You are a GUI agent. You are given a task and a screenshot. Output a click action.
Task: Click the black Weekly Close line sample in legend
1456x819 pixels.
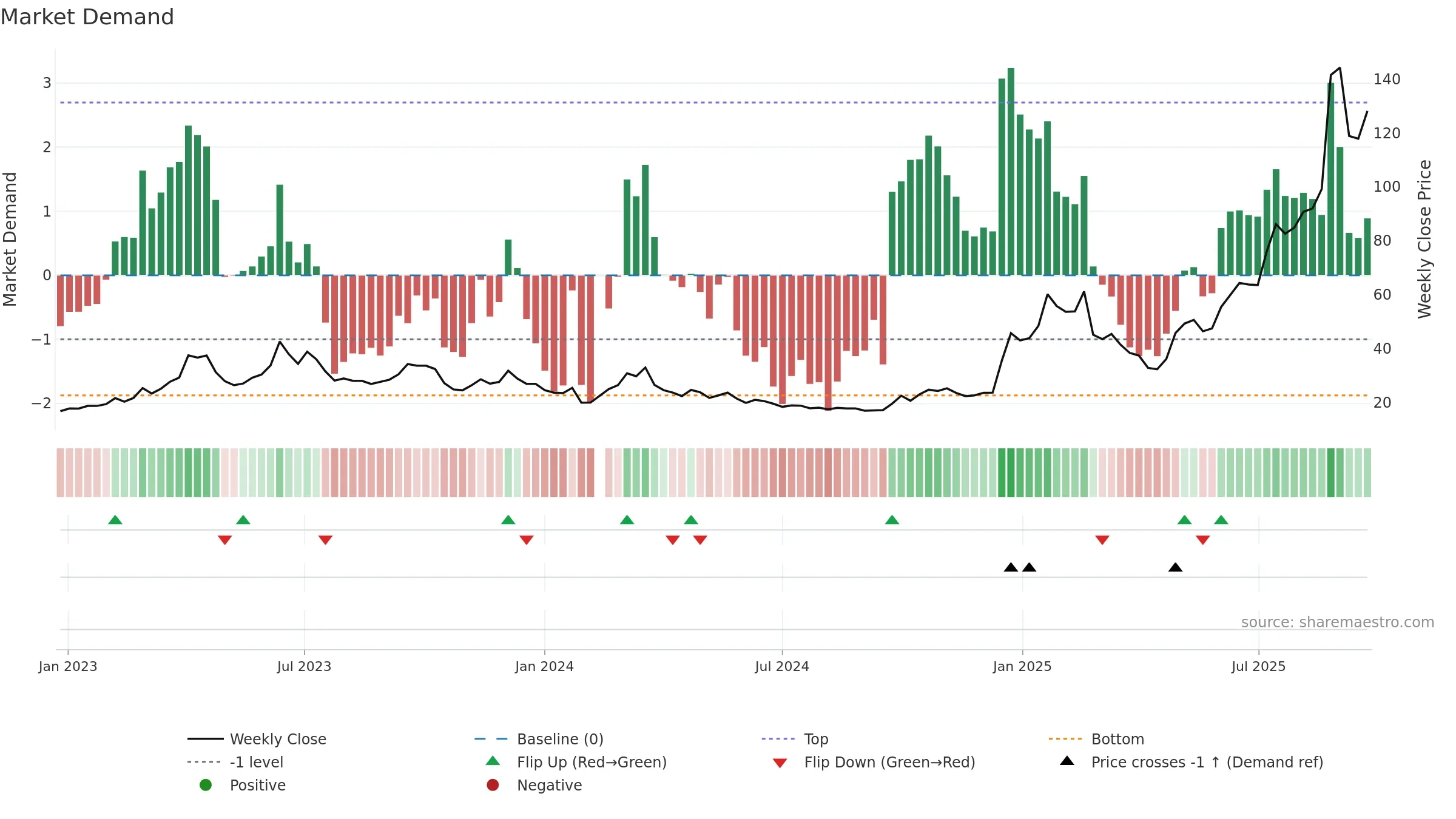coord(205,739)
